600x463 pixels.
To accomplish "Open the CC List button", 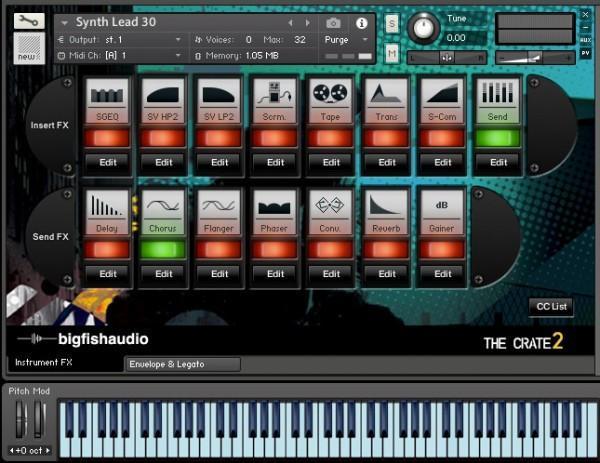I will [551, 307].
